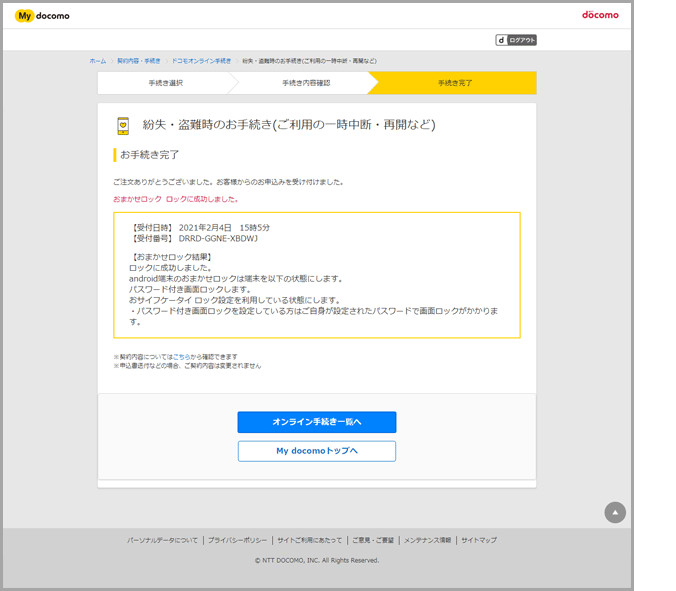676x591 pixels.
Task: Click the reception number DRRD-GGNE-XBDWJ
Action: pos(218,239)
